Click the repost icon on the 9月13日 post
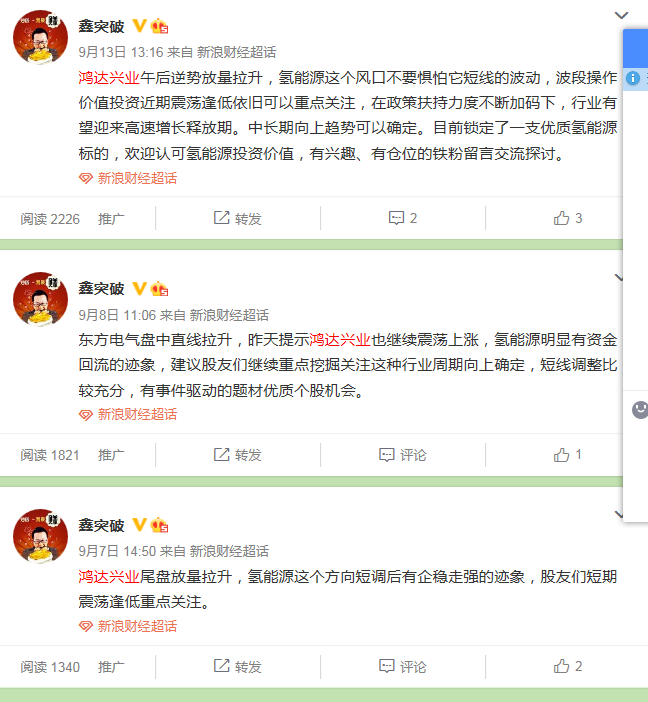Viewport: 648px width, 702px height. click(221, 218)
